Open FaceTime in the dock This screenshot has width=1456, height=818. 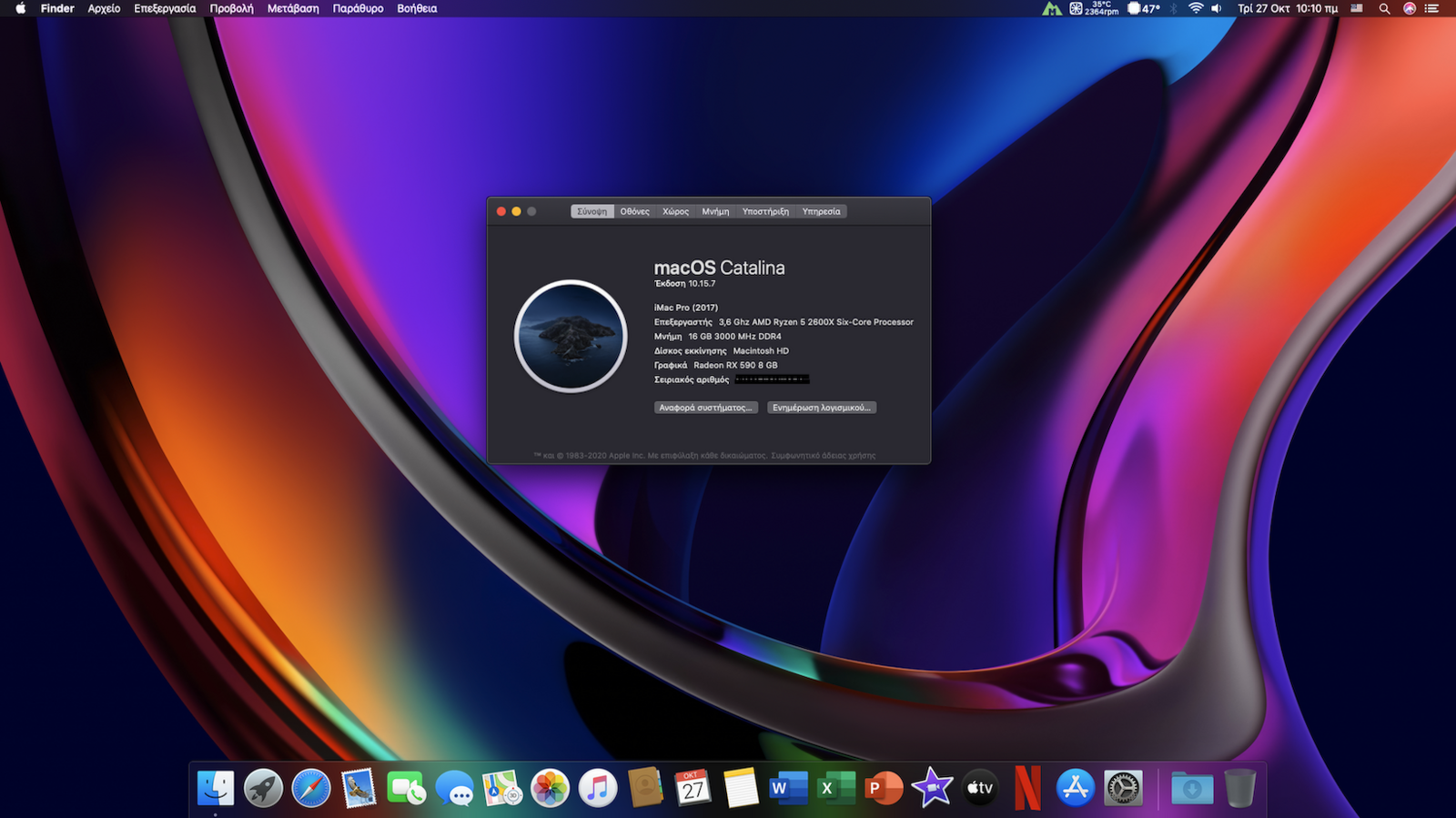406,788
